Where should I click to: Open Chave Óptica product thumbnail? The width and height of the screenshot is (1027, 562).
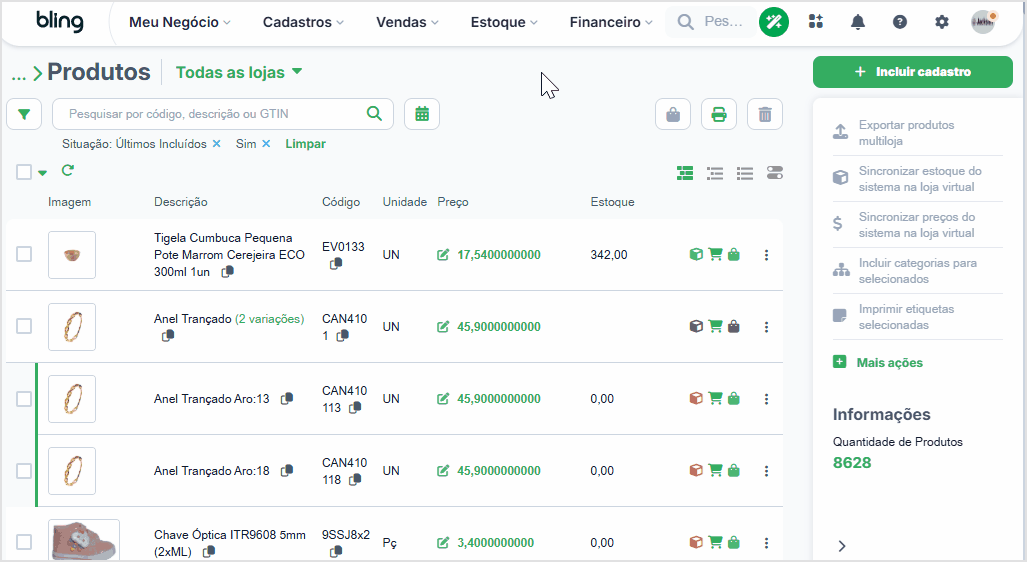coord(84,540)
